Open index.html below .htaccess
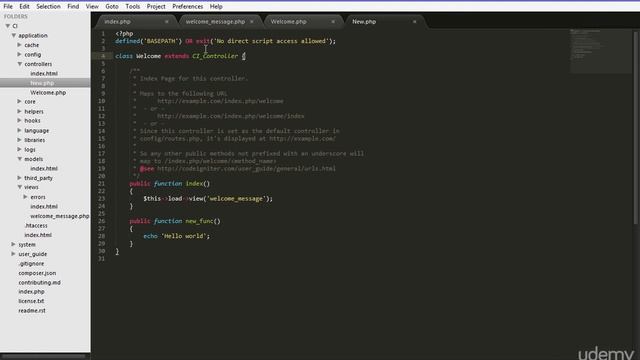 coord(38,235)
